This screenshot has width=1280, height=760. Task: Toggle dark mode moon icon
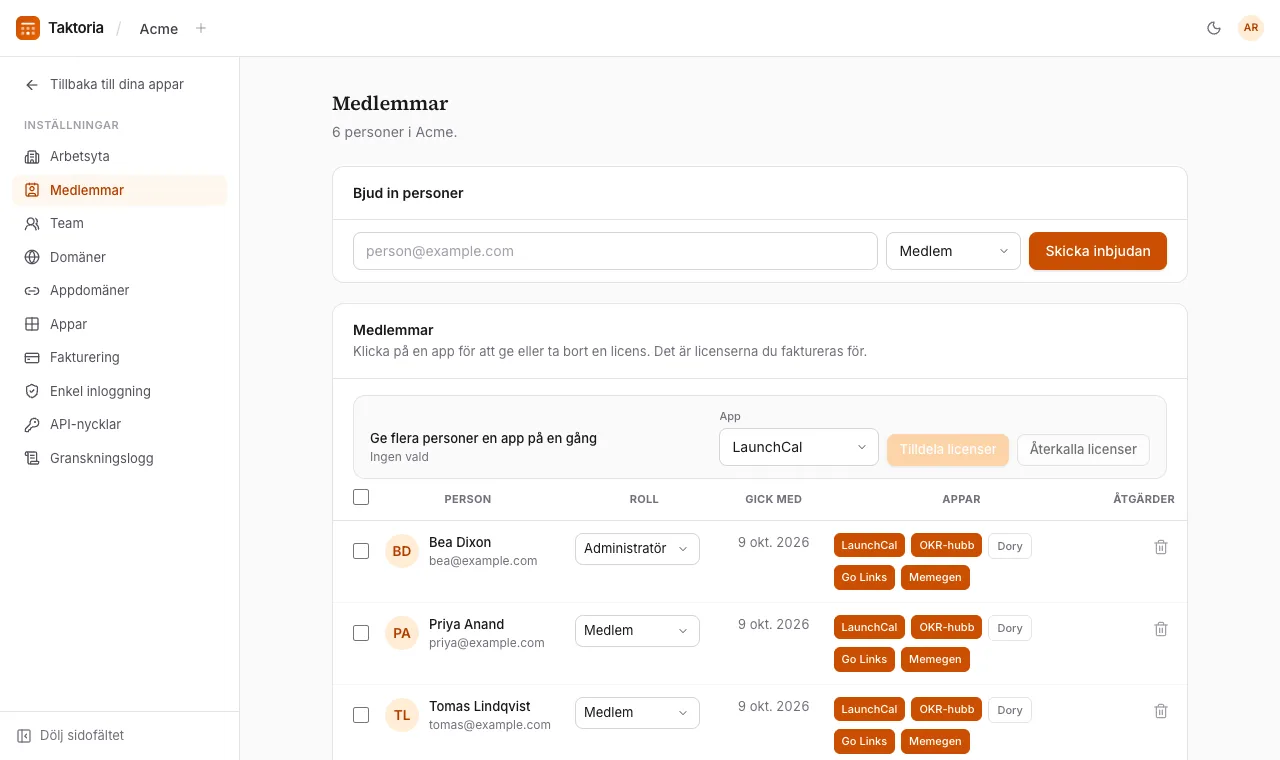1214,28
